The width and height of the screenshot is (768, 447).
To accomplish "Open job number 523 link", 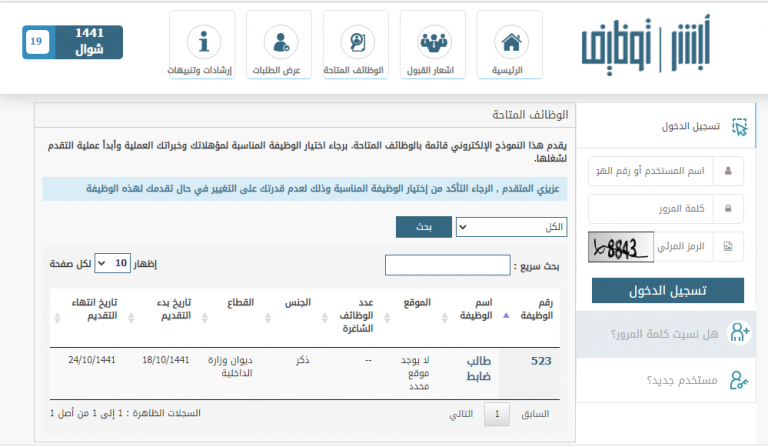I will 540,362.
